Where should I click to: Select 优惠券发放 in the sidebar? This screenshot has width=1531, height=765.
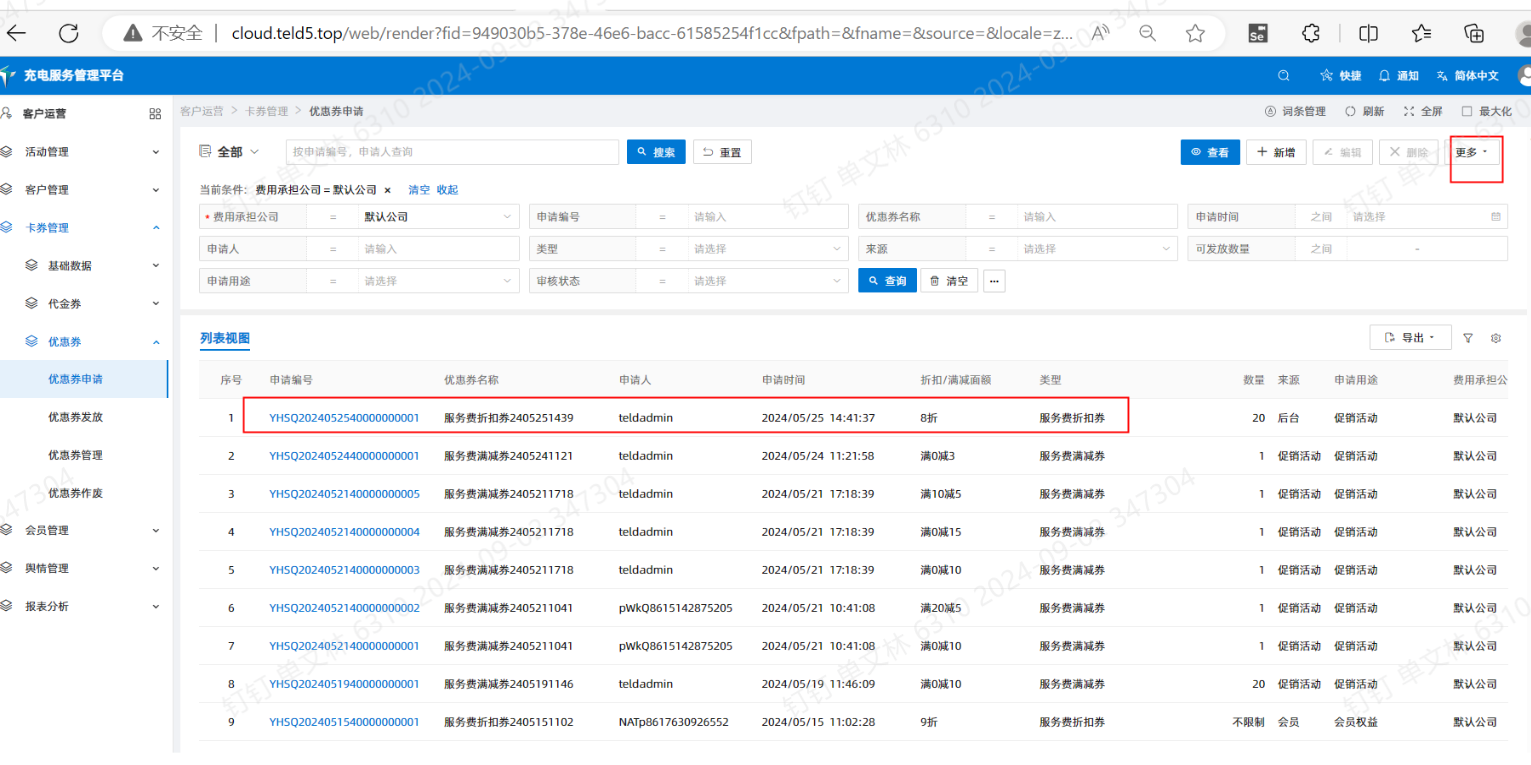(75, 417)
